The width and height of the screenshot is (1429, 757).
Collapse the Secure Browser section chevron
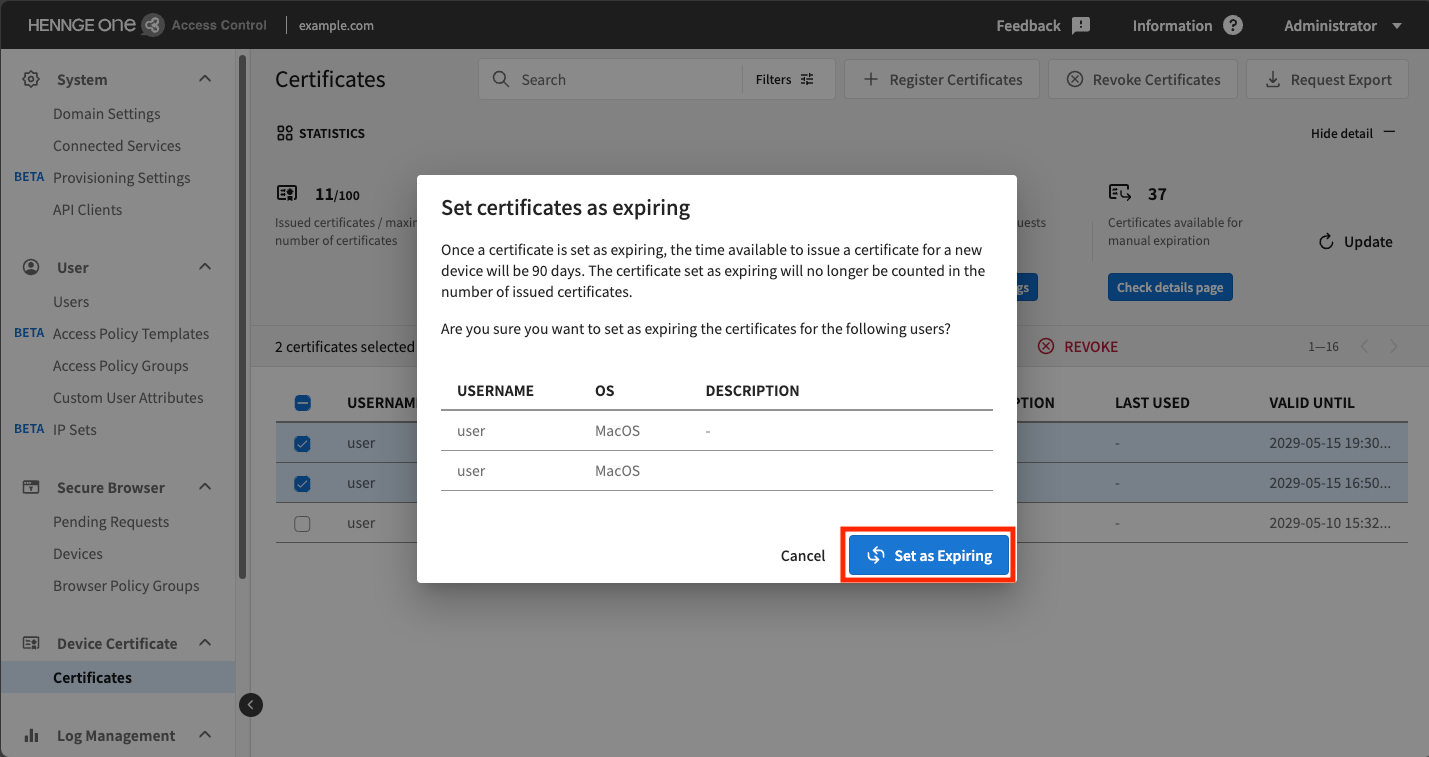(205, 487)
